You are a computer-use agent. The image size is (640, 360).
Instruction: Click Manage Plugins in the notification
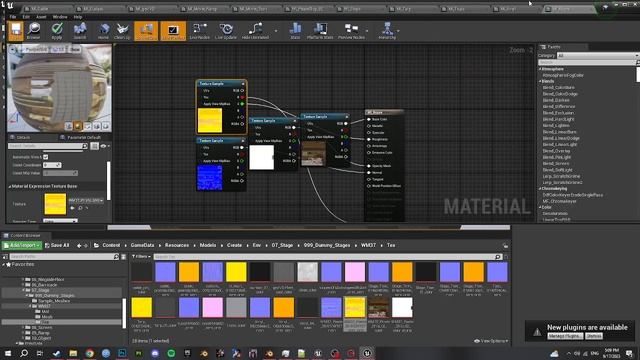(x=564, y=336)
